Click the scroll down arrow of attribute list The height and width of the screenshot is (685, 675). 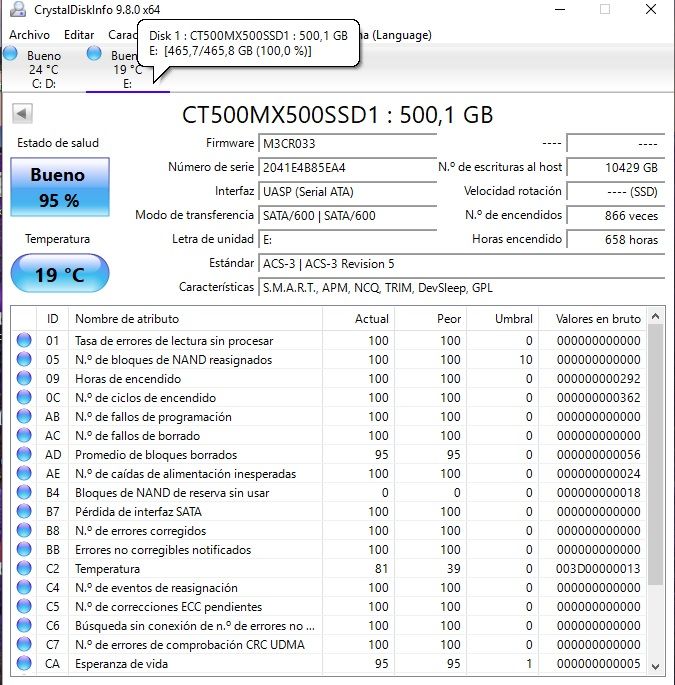(x=655, y=667)
